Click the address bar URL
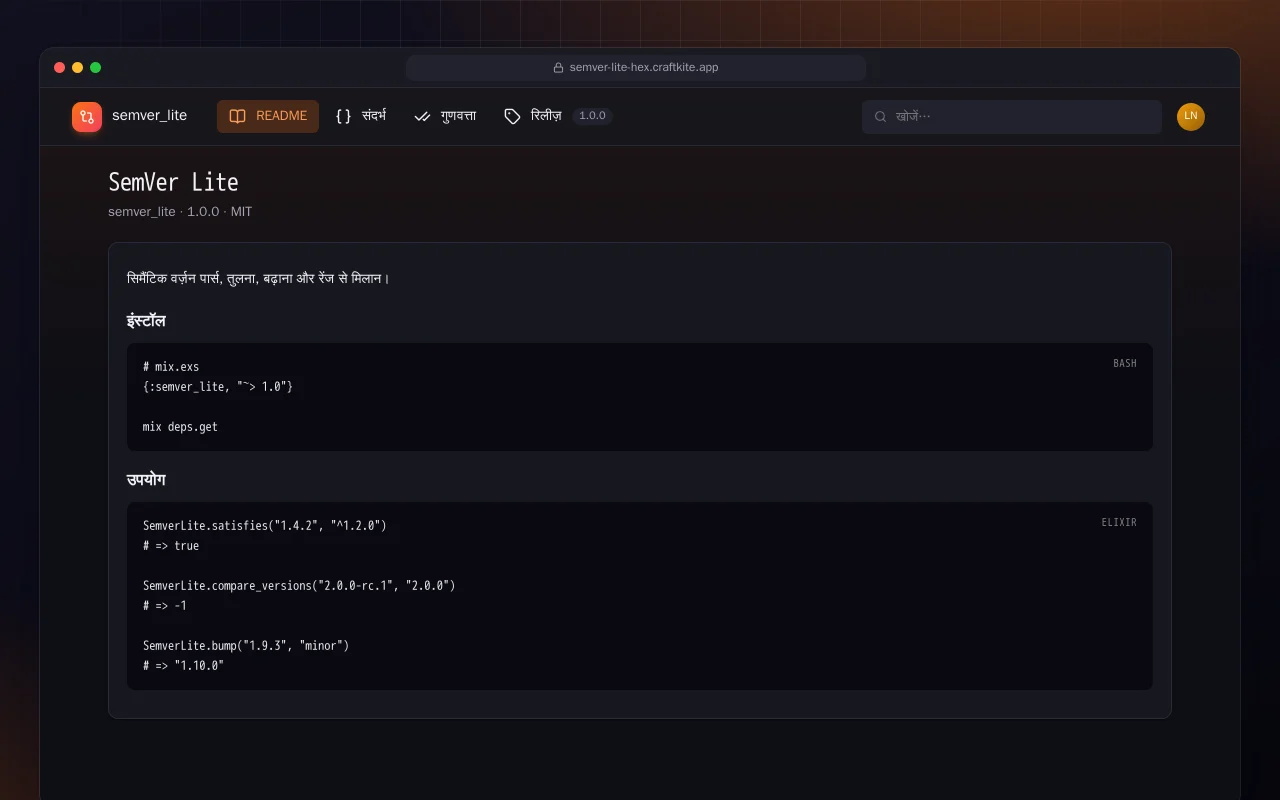Screen dimensions: 1280x800 pos(644,68)
